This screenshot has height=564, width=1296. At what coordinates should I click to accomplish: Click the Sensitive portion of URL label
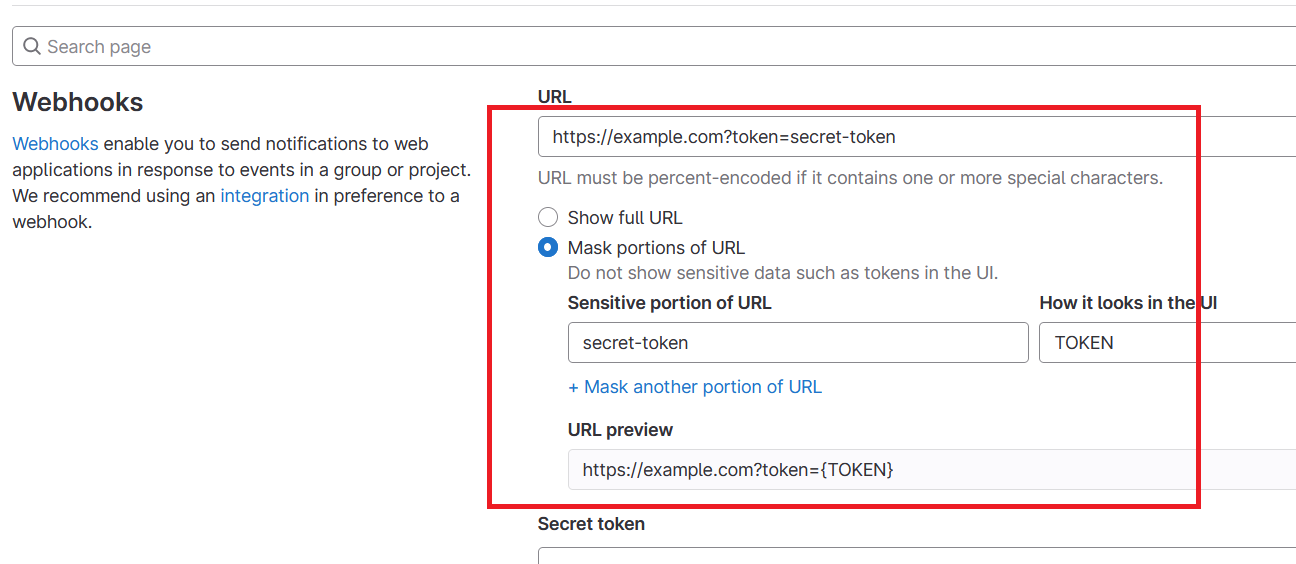[x=669, y=303]
